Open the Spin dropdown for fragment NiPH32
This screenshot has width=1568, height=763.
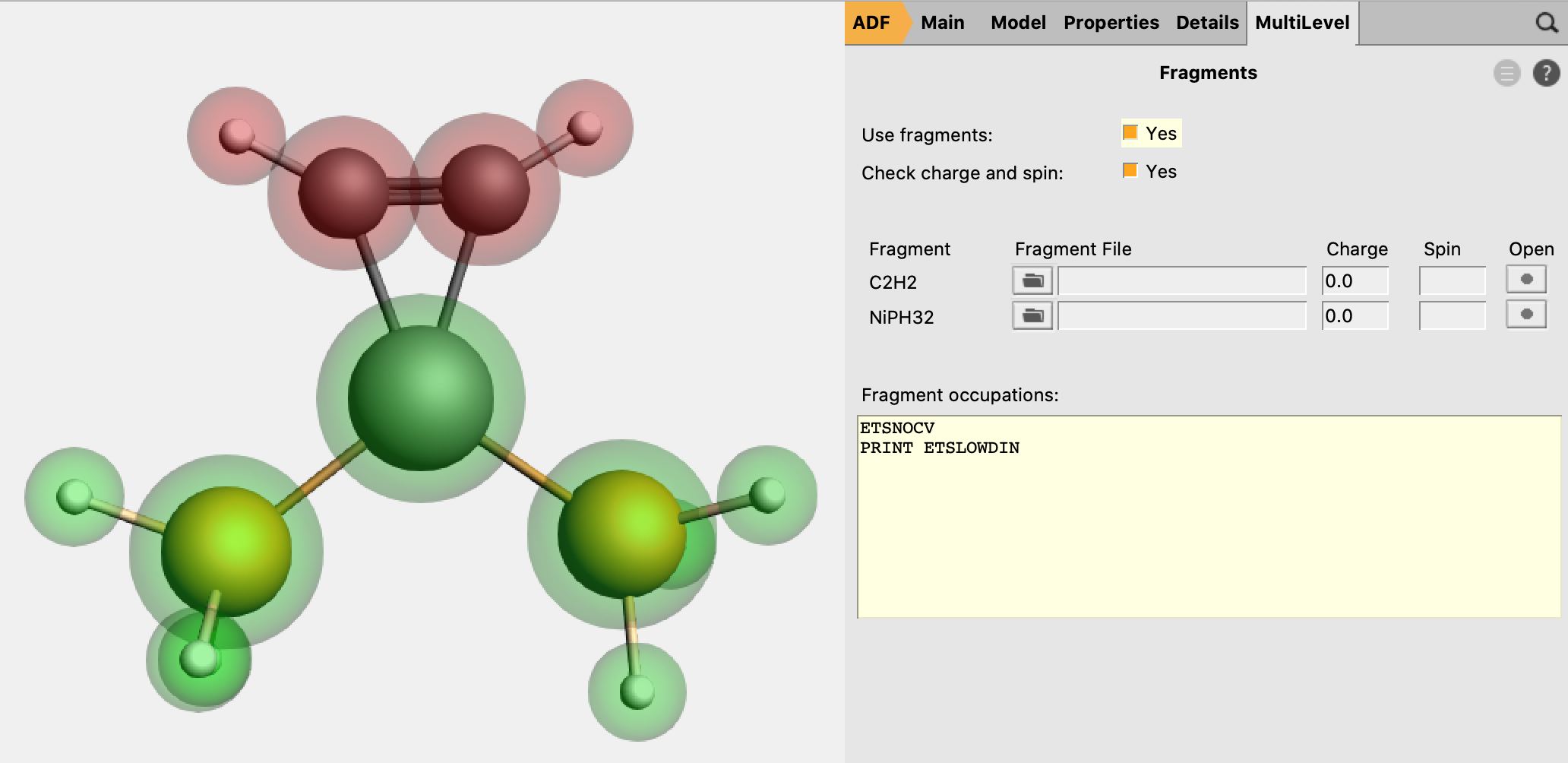click(1451, 314)
